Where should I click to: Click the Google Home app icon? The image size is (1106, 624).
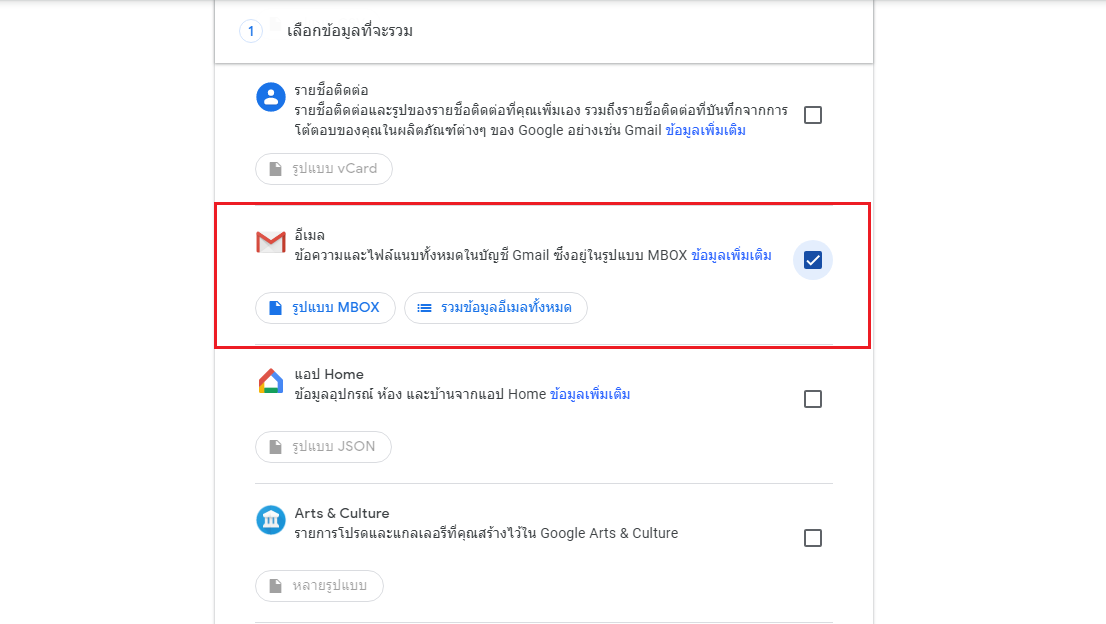pos(271,381)
